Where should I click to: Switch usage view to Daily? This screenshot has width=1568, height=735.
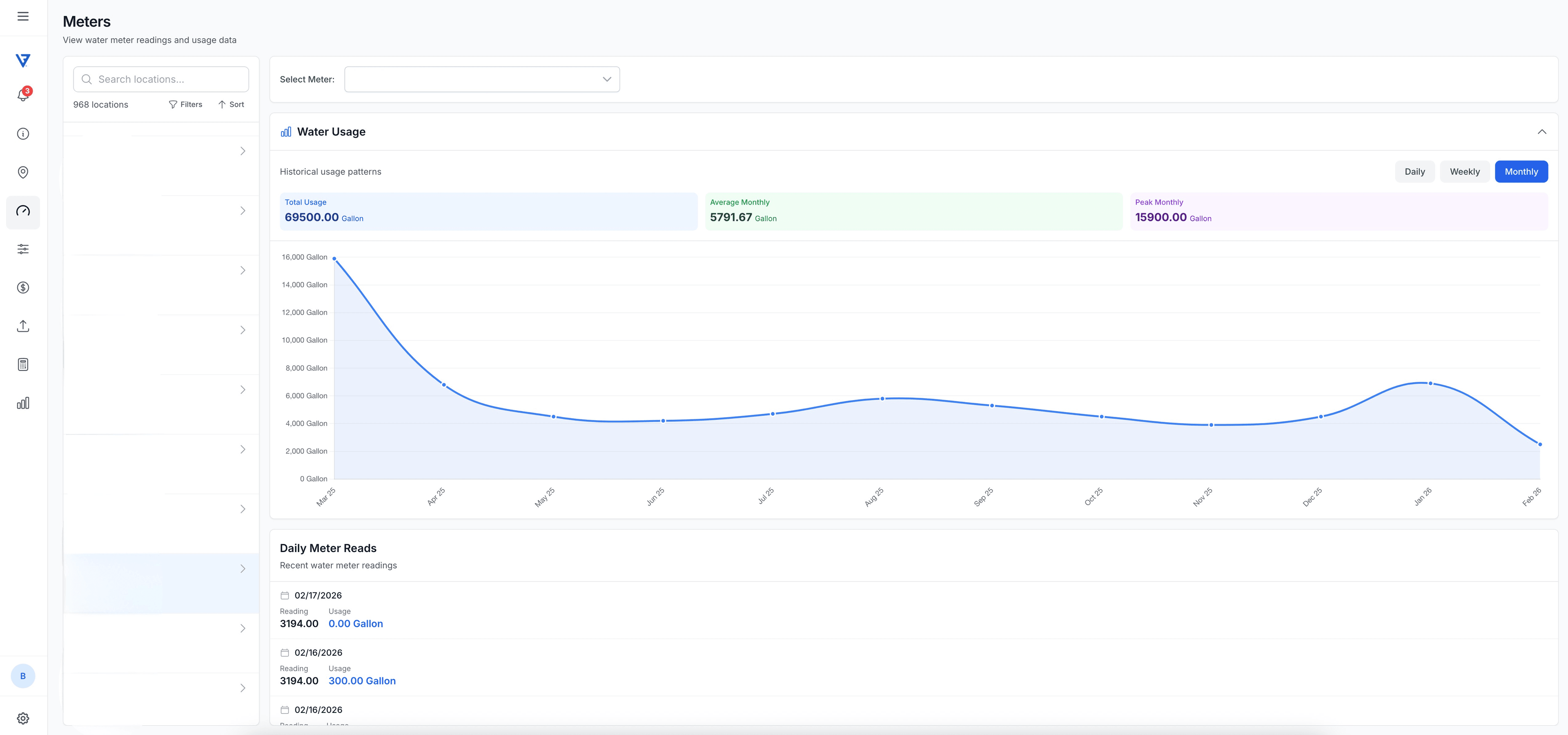1414,171
